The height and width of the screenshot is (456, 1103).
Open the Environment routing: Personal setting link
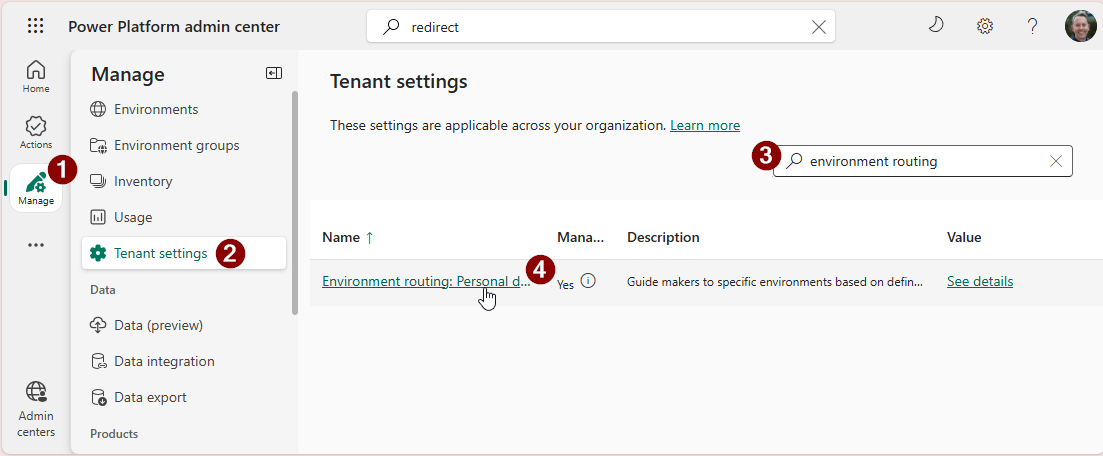(426, 281)
